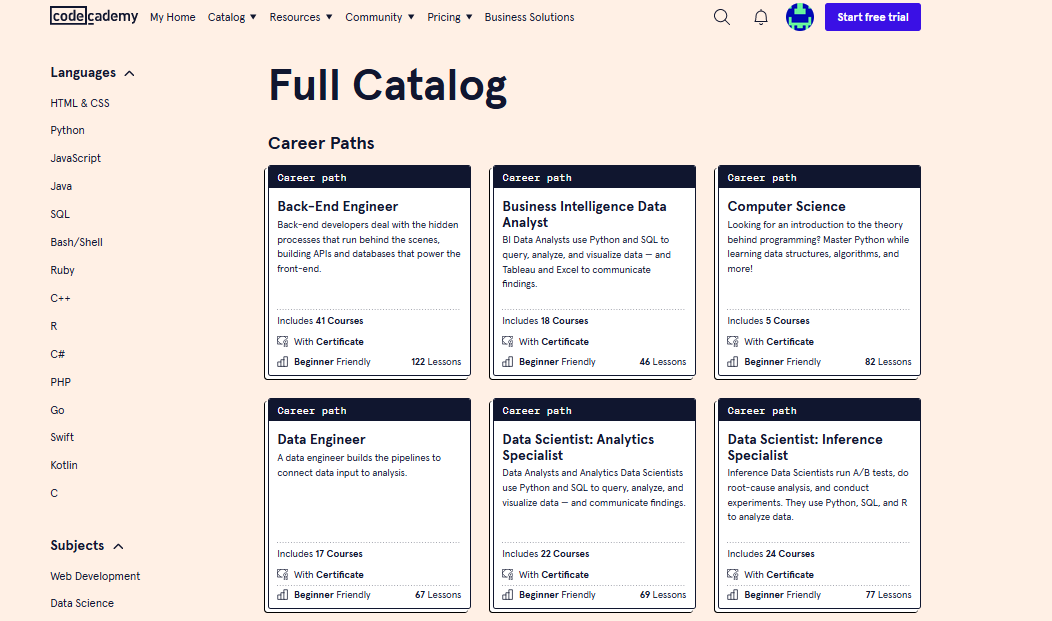This screenshot has height=621, width=1052.
Task: Filter by Bash/Shell language
Action: pyautogui.click(x=76, y=242)
